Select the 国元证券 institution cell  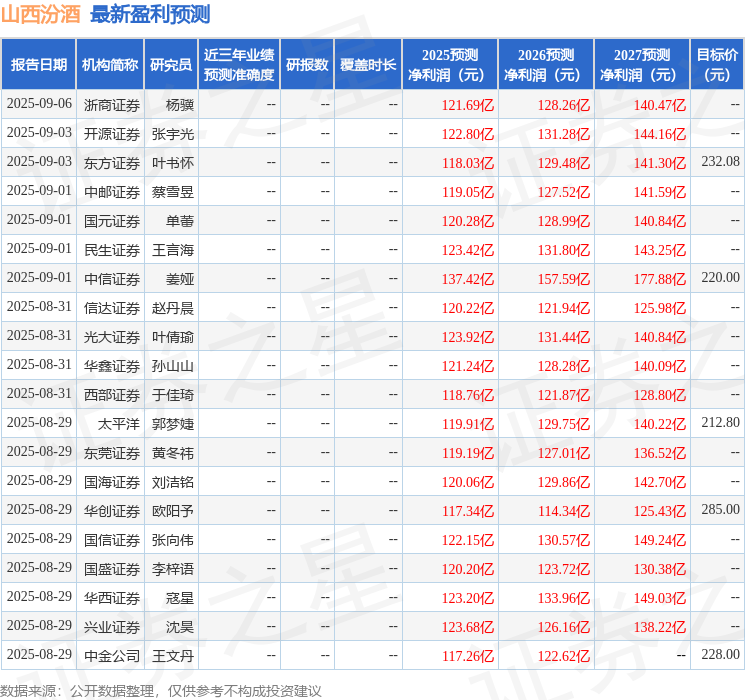tap(112, 221)
